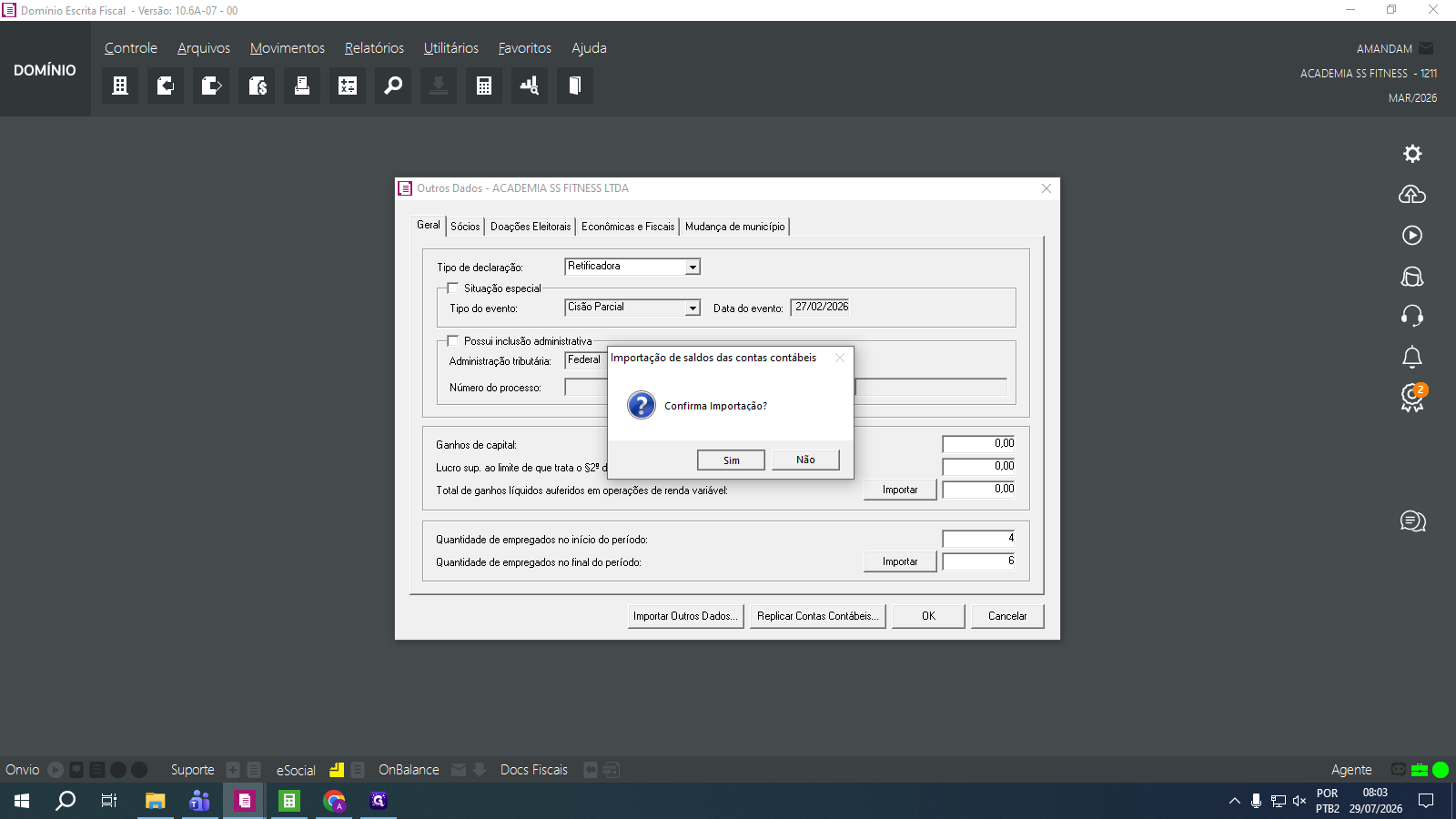The width and height of the screenshot is (1456, 819).
Task: Click the document with left arrow toolbar icon
Action: tap(166, 86)
